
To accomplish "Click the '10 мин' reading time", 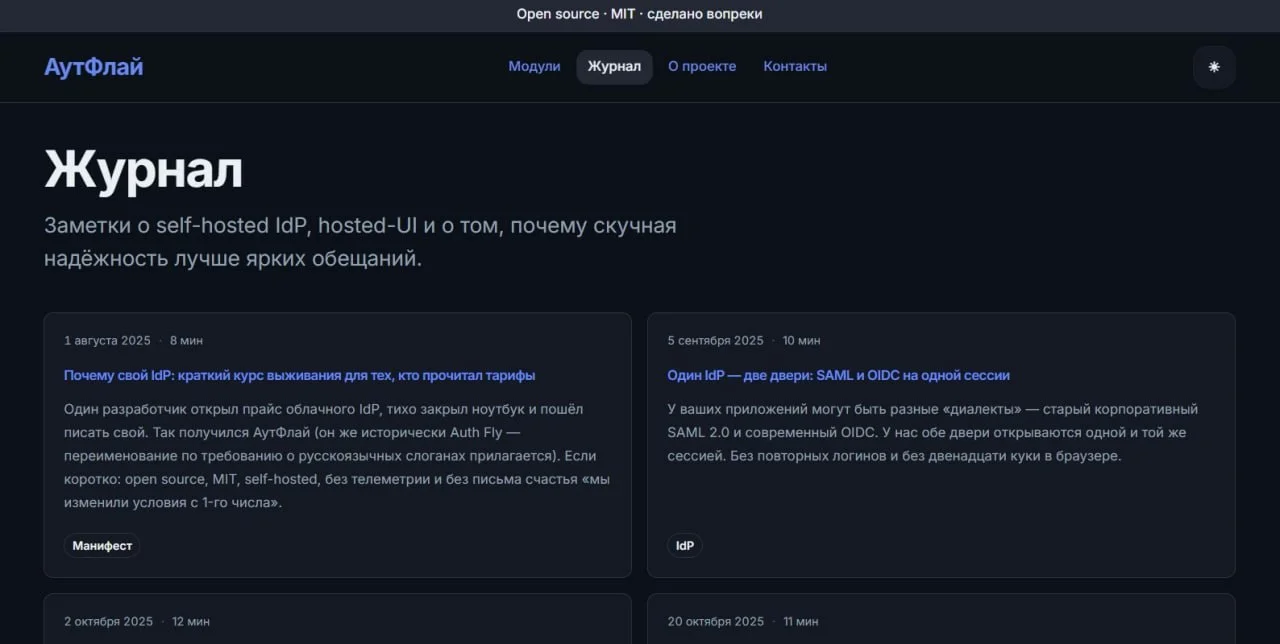I will (x=801, y=341).
